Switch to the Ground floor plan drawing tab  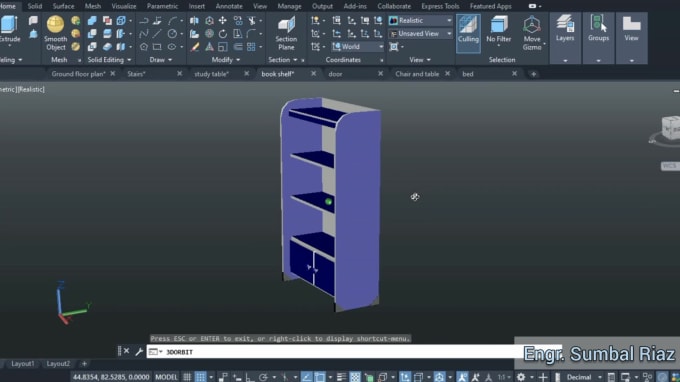pos(78,74)
